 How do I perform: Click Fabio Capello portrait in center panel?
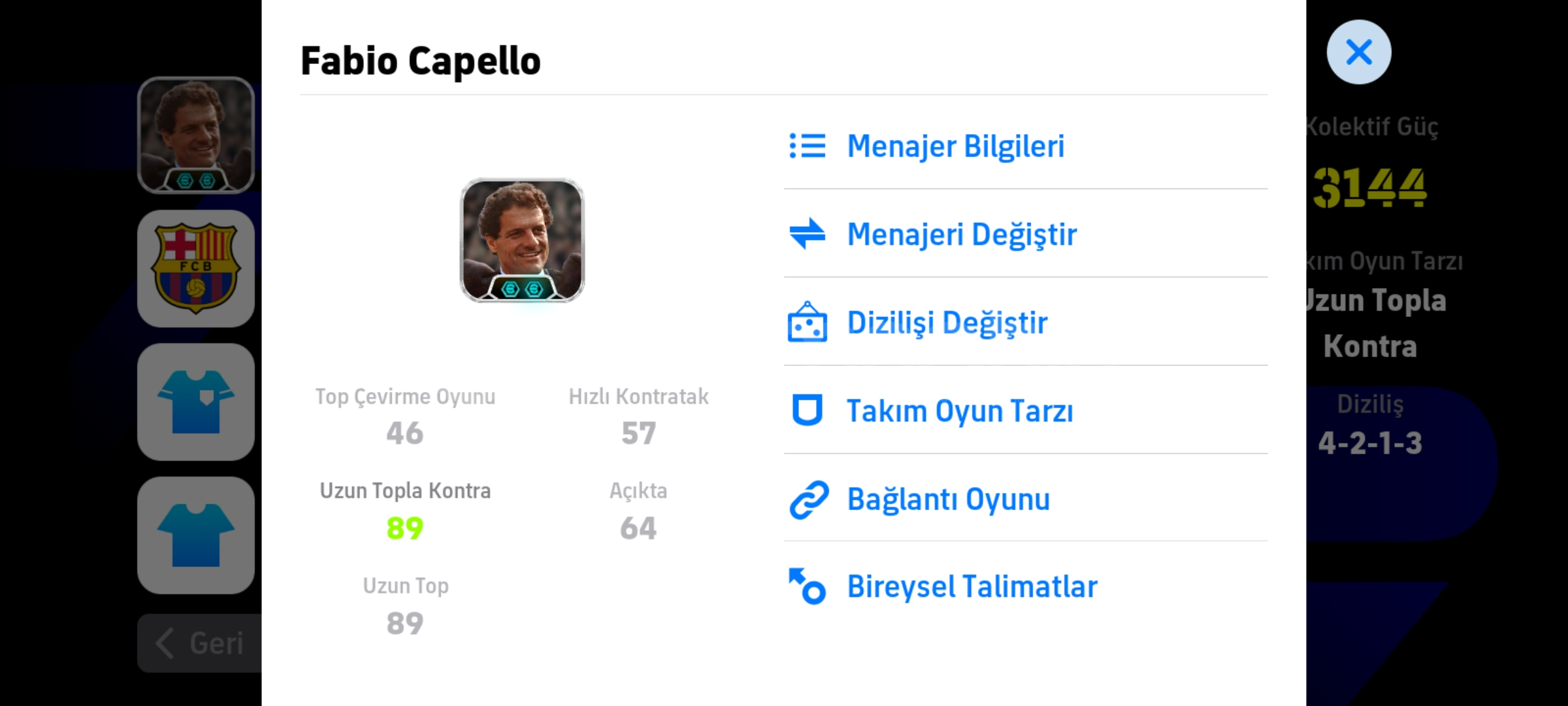(x=523, y=241)
